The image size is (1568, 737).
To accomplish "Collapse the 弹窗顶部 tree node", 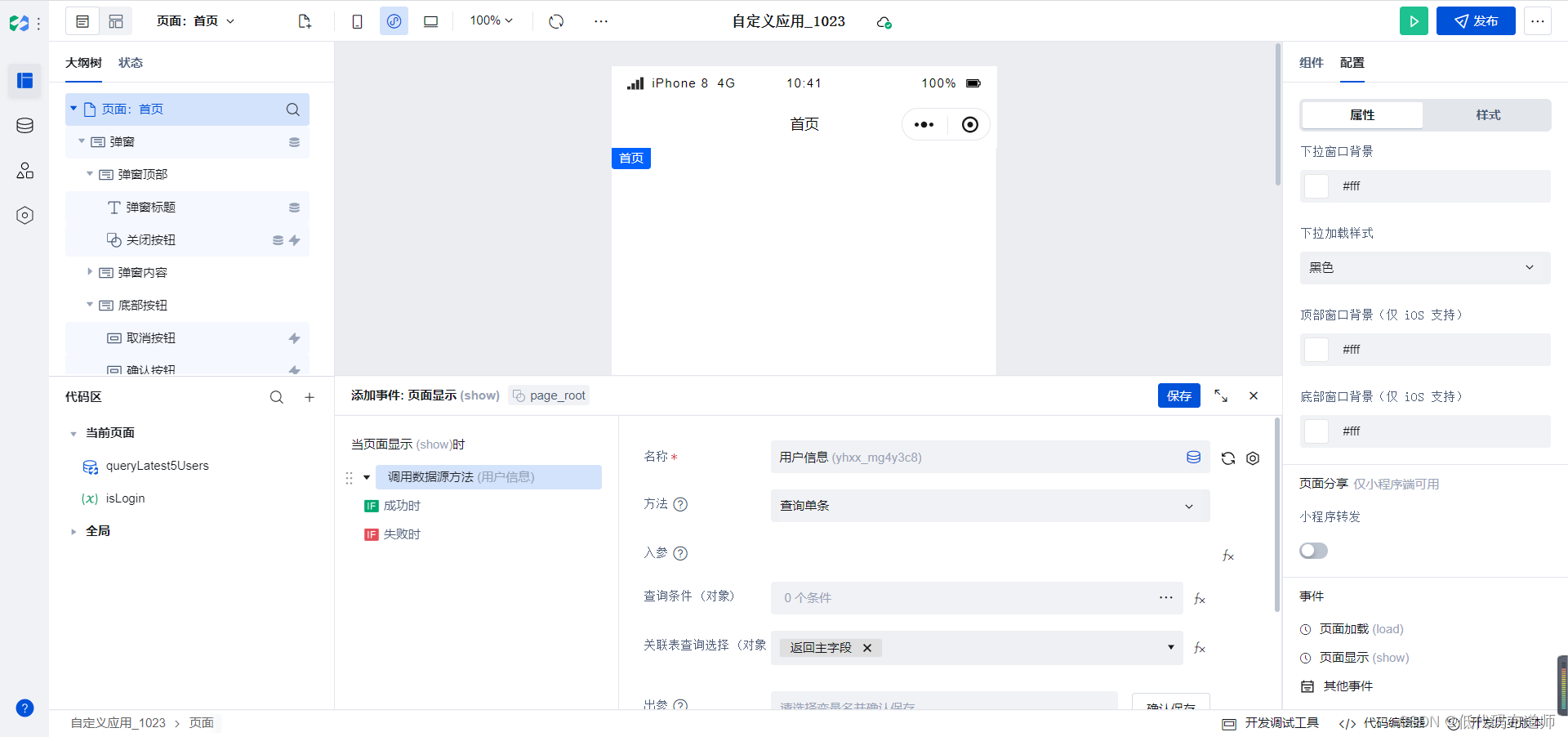I will [90, 174].
